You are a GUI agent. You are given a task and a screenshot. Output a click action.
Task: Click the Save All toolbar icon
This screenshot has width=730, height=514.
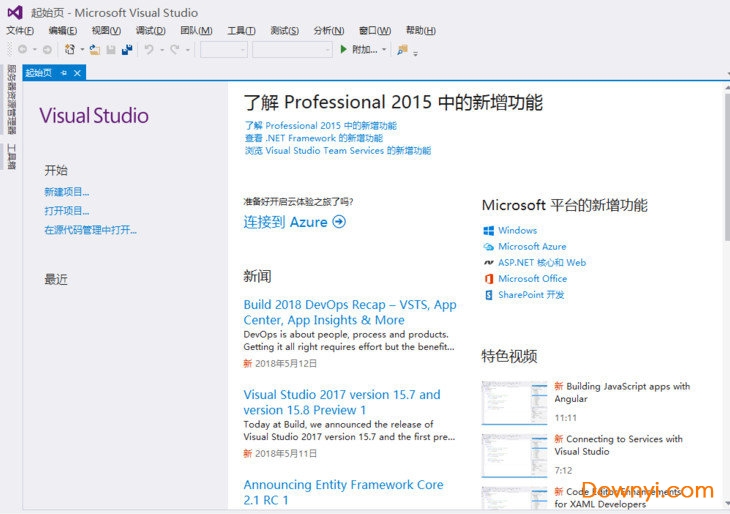127,49
